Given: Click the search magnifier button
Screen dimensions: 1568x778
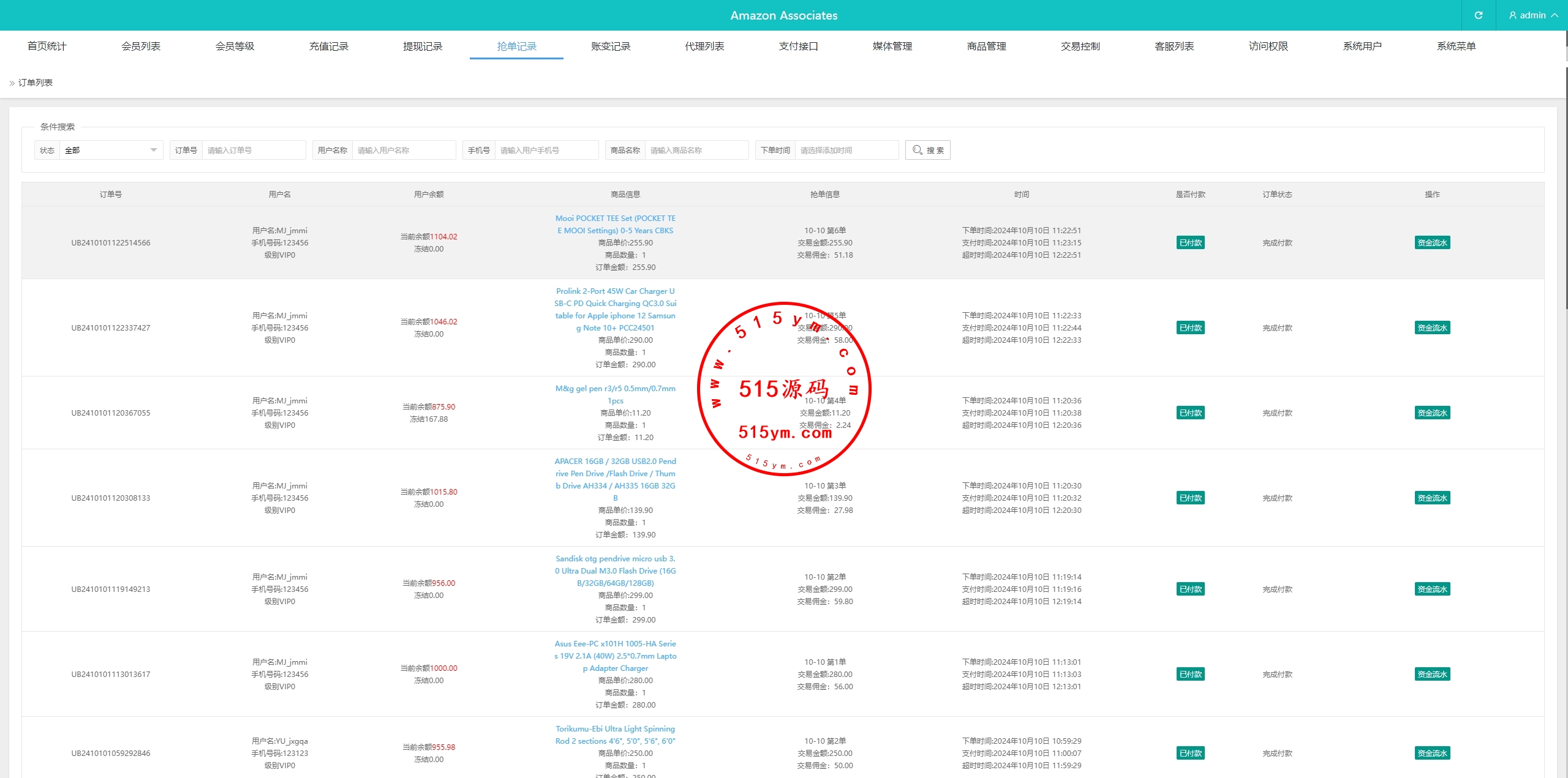Looking at the screenshot, I should [927, 150].
